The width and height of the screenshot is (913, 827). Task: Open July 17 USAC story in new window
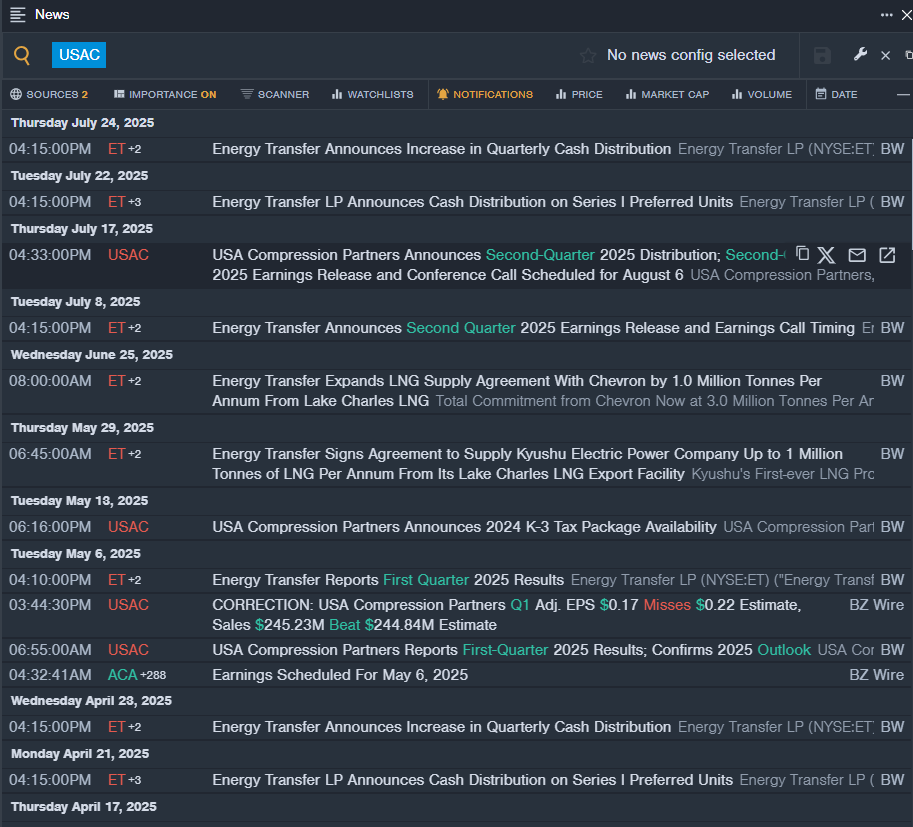(887, 255)
